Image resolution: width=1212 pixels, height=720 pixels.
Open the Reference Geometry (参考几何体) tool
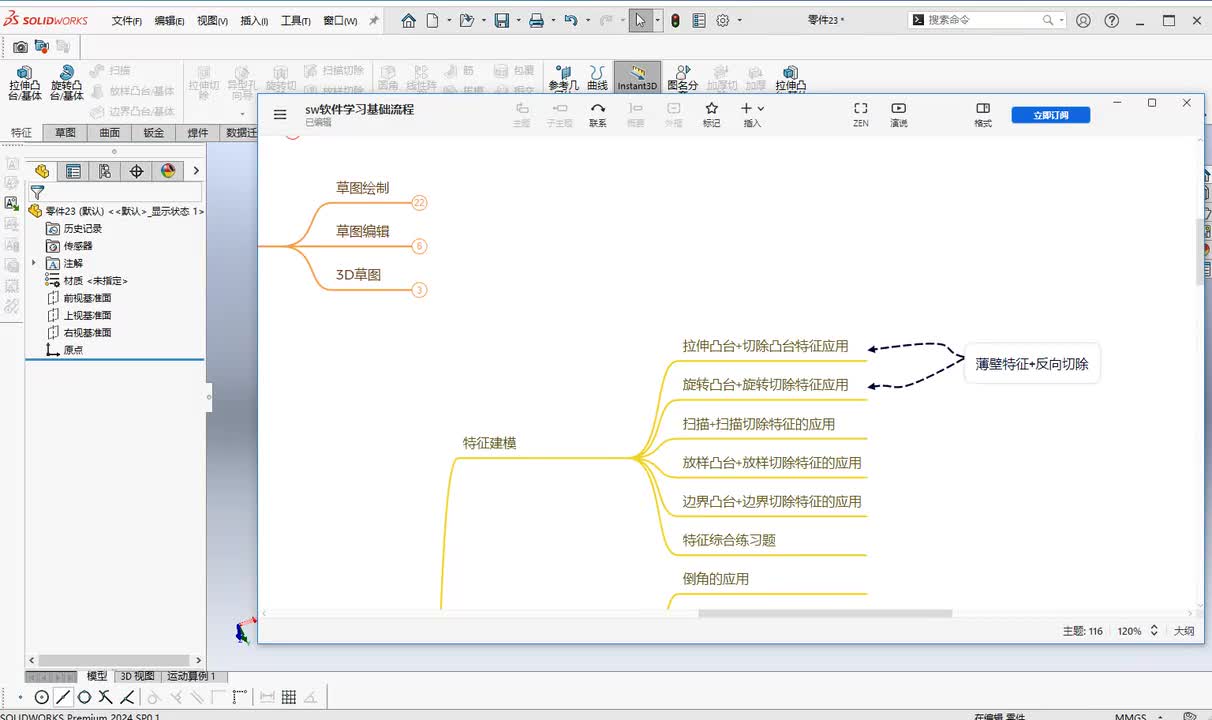(x=564, y=78)
